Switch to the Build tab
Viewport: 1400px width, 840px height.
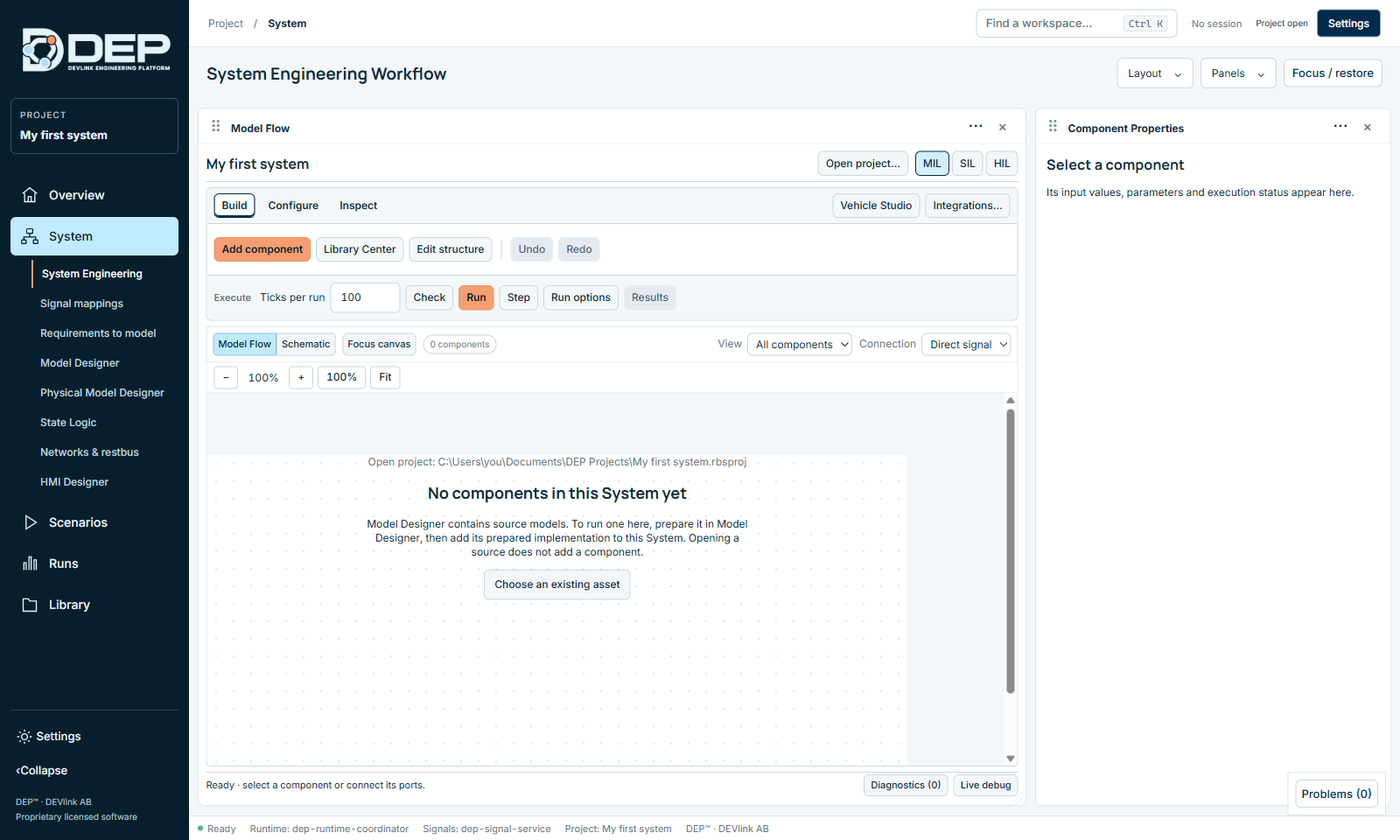234,206
